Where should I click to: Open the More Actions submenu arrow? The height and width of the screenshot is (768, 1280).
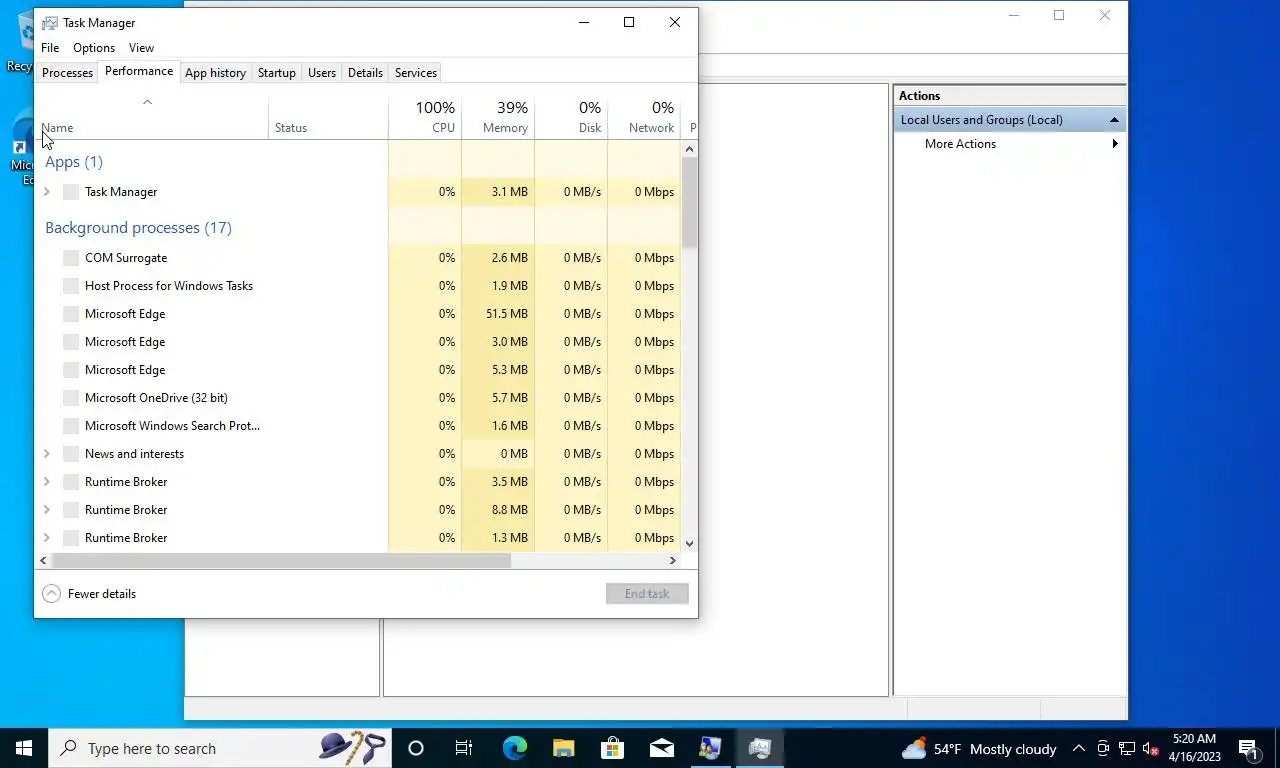coord(1115,144)
